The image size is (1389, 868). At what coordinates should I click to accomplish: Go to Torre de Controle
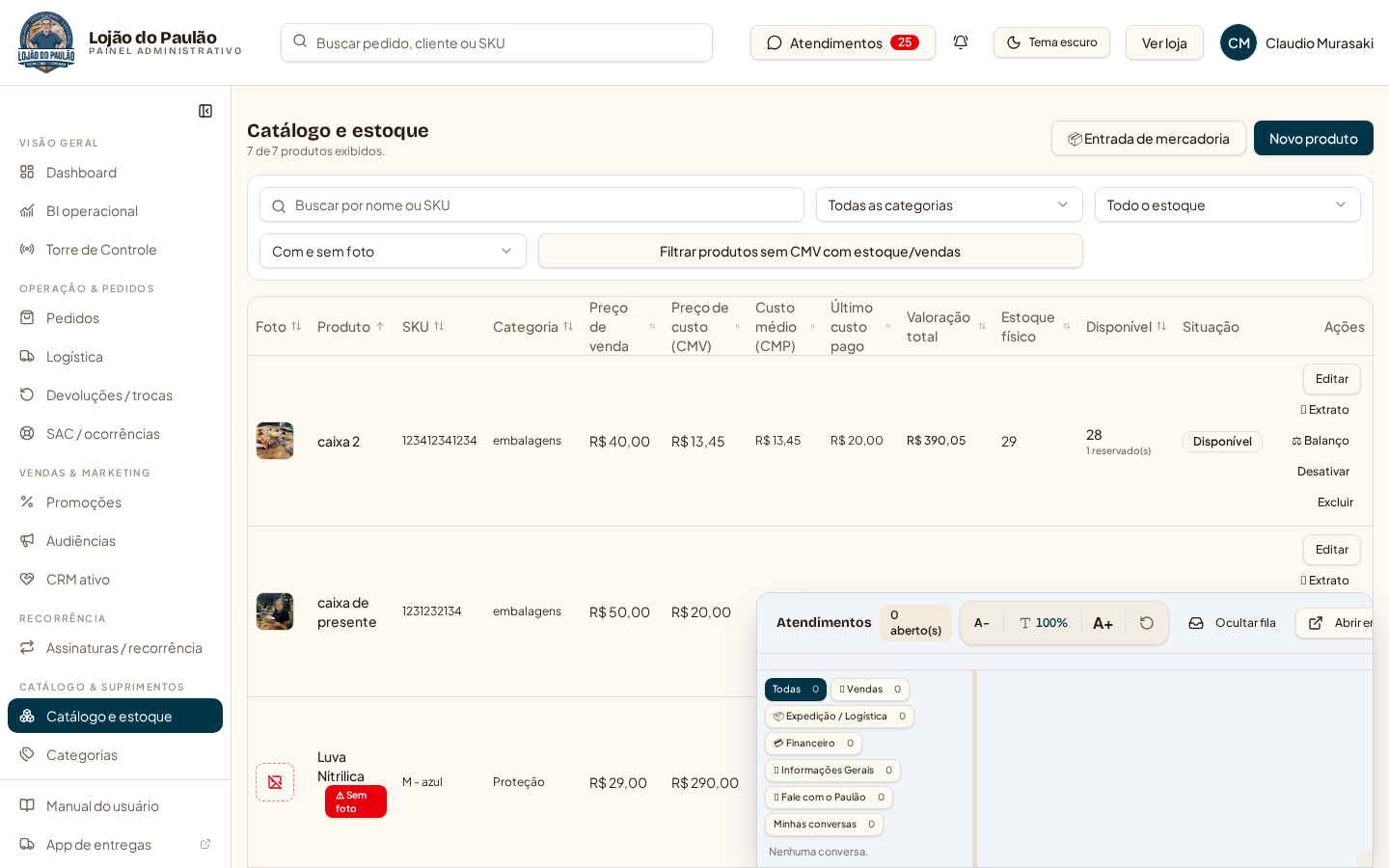pyautogui.click(x=115, y=249)
